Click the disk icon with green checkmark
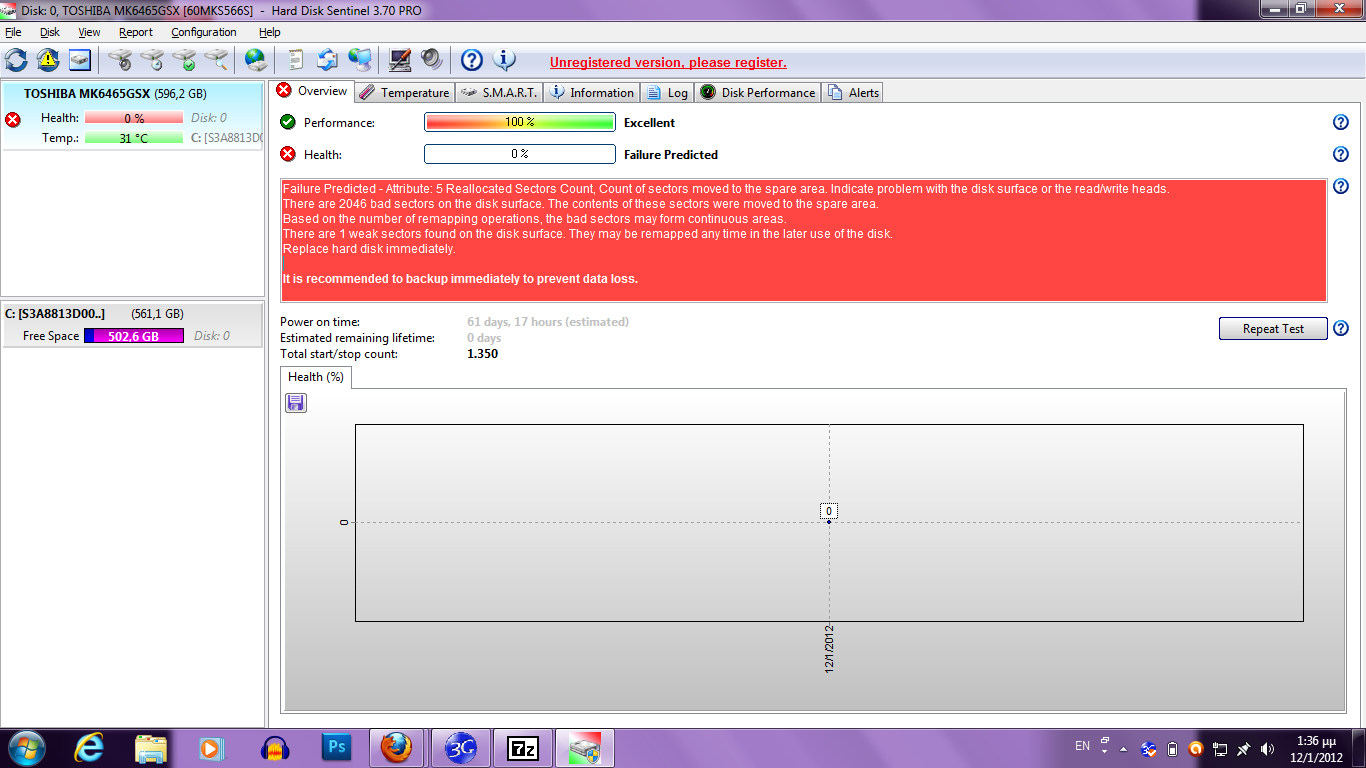 click(184, 60)
